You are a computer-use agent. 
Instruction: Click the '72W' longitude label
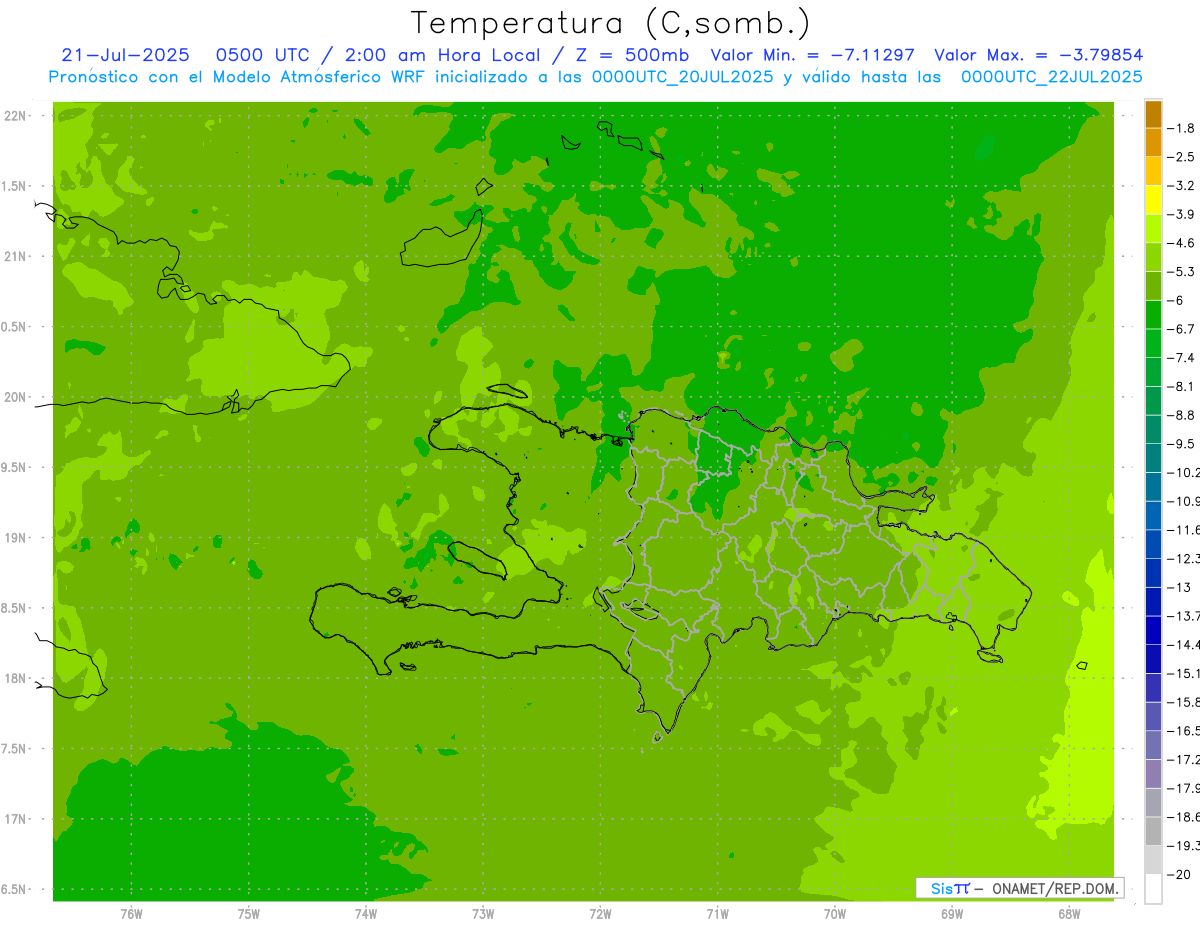click(x=601, y=914)
